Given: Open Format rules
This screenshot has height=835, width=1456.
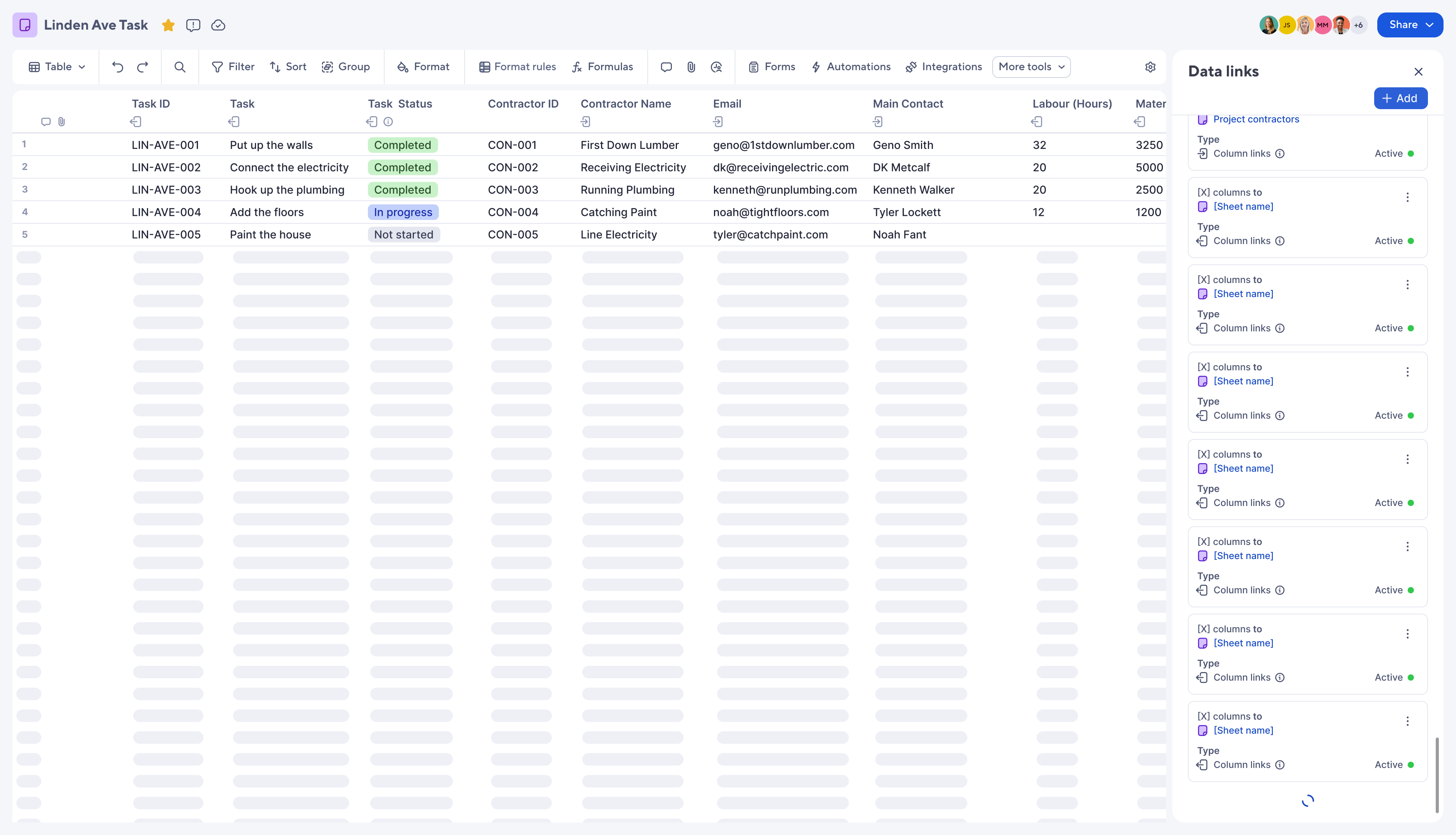Looking at the screenshot, I should point(517,67).
